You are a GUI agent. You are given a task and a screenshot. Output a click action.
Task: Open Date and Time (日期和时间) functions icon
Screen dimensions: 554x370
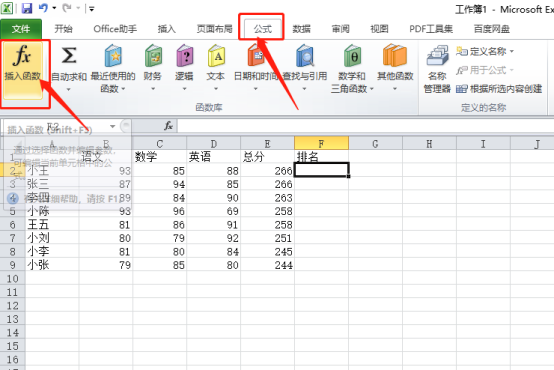[x=256, y=55]
